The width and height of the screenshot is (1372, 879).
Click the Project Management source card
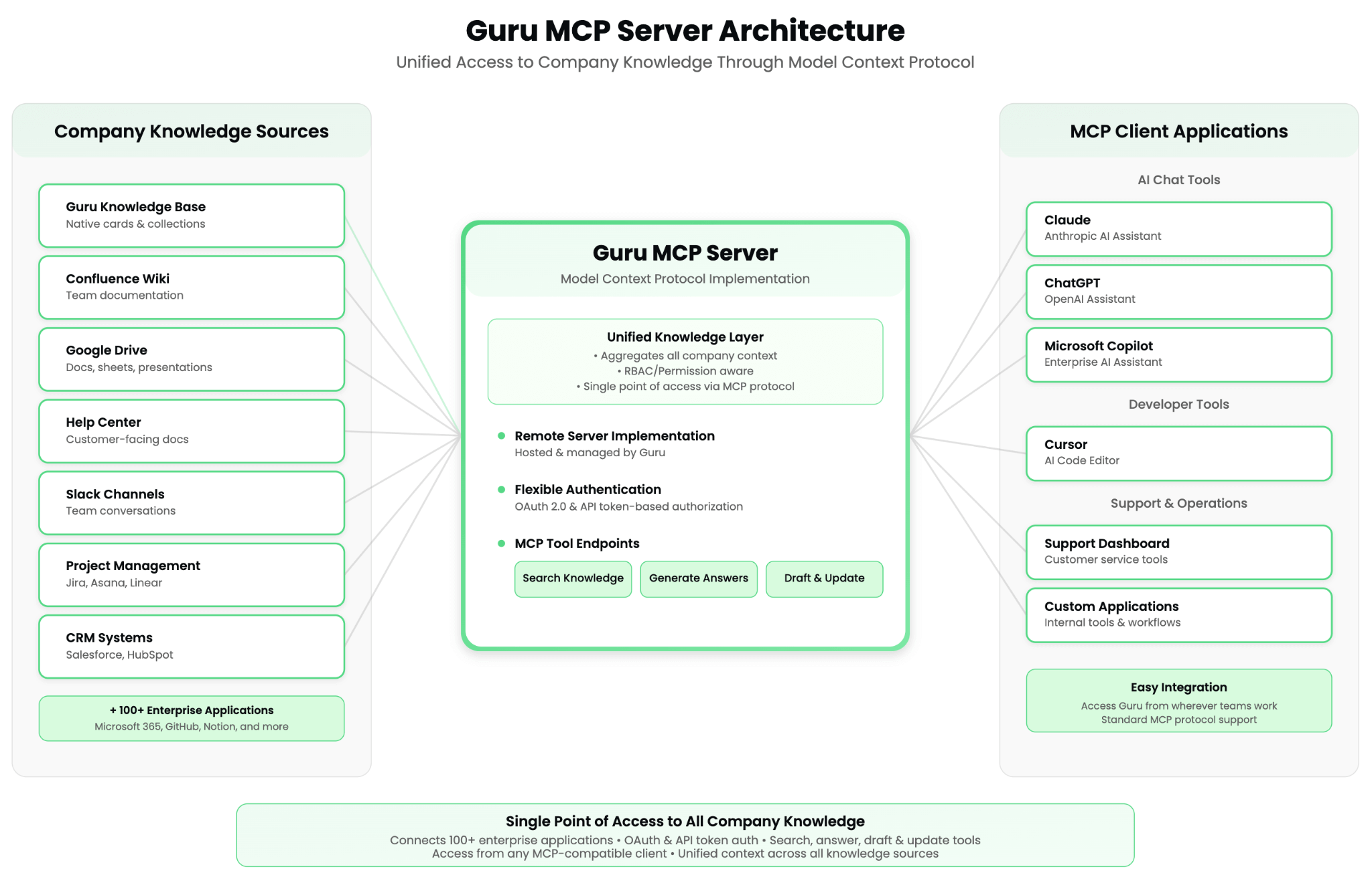pos(192,574)
